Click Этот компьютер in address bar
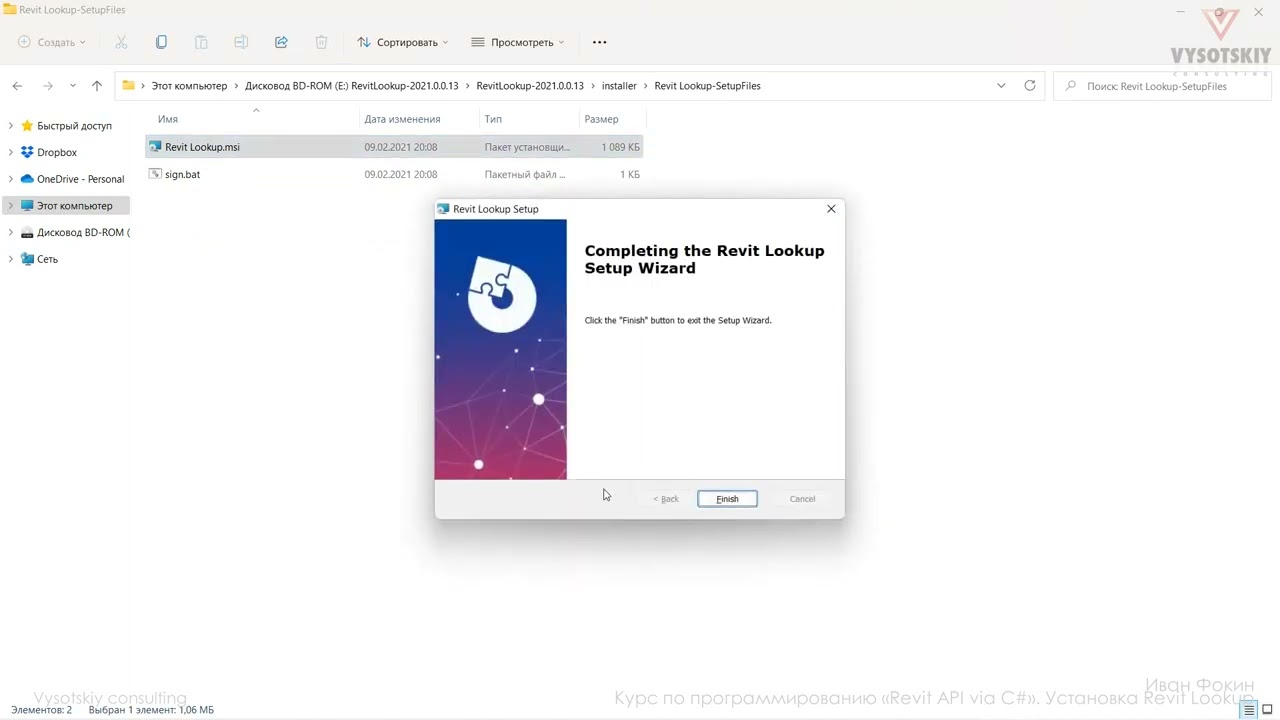Image resolution: width=1280 pixels, height=720 pixels. (189, 86)
